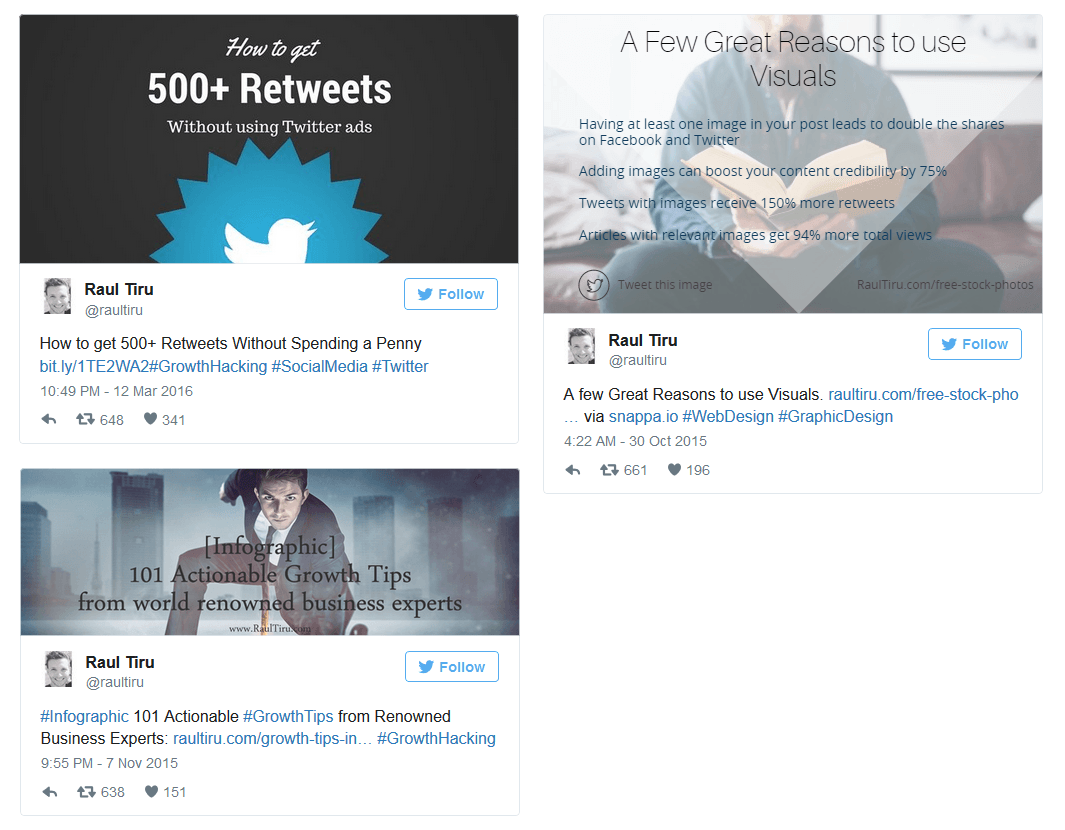Like the tweet with 341 likes

(x=150, y=419)
